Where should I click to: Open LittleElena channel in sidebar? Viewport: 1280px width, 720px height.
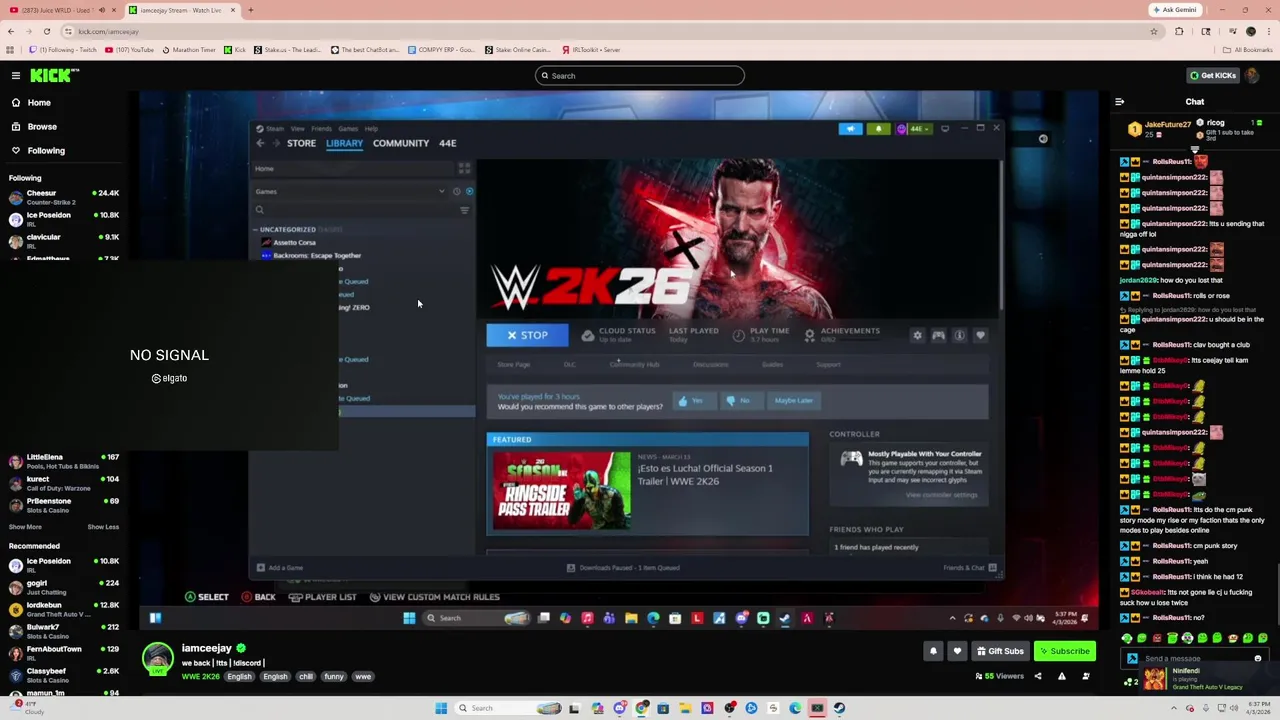(x=62, y=461)
